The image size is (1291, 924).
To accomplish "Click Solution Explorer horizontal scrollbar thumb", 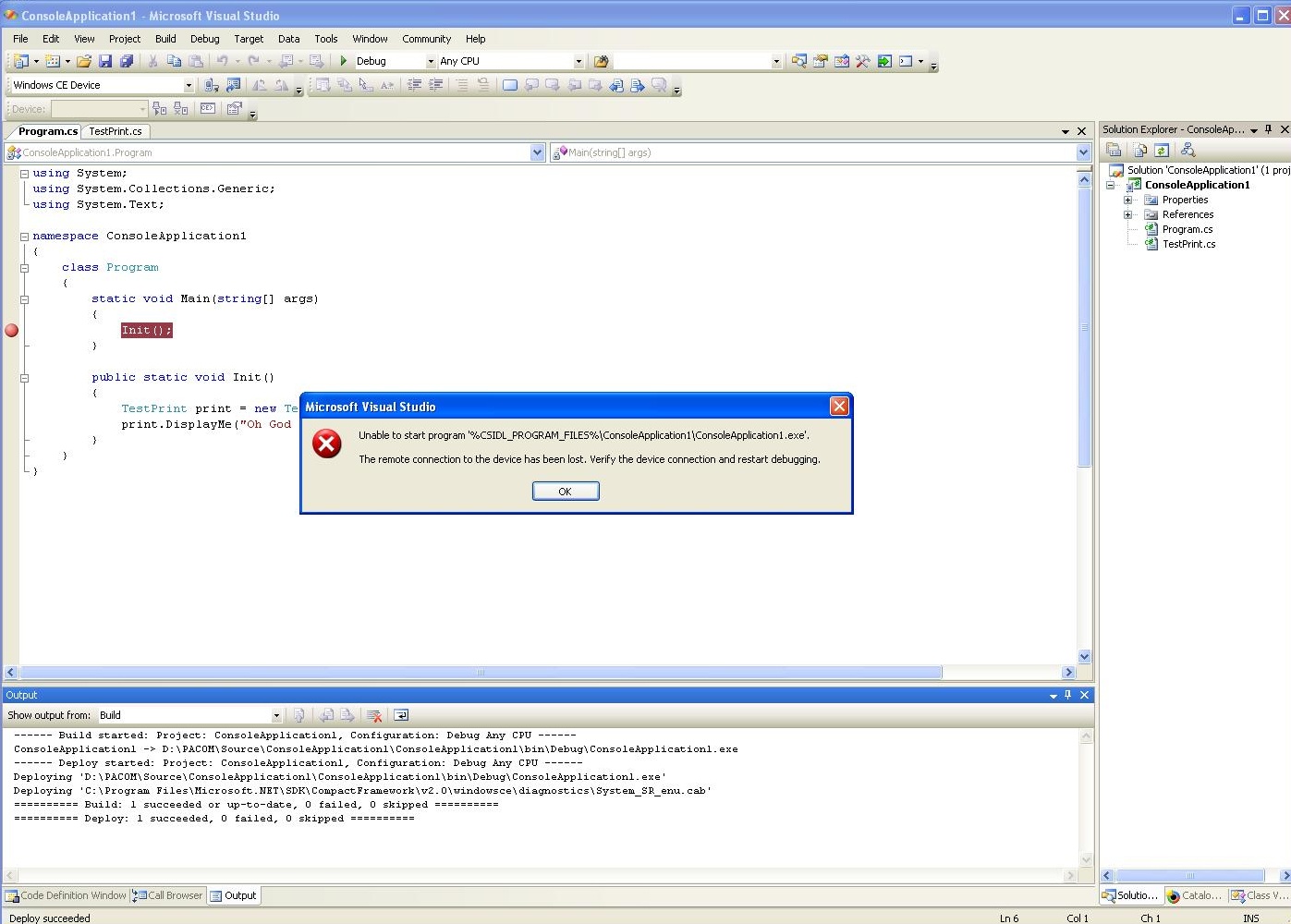I will coord(1189,875).
